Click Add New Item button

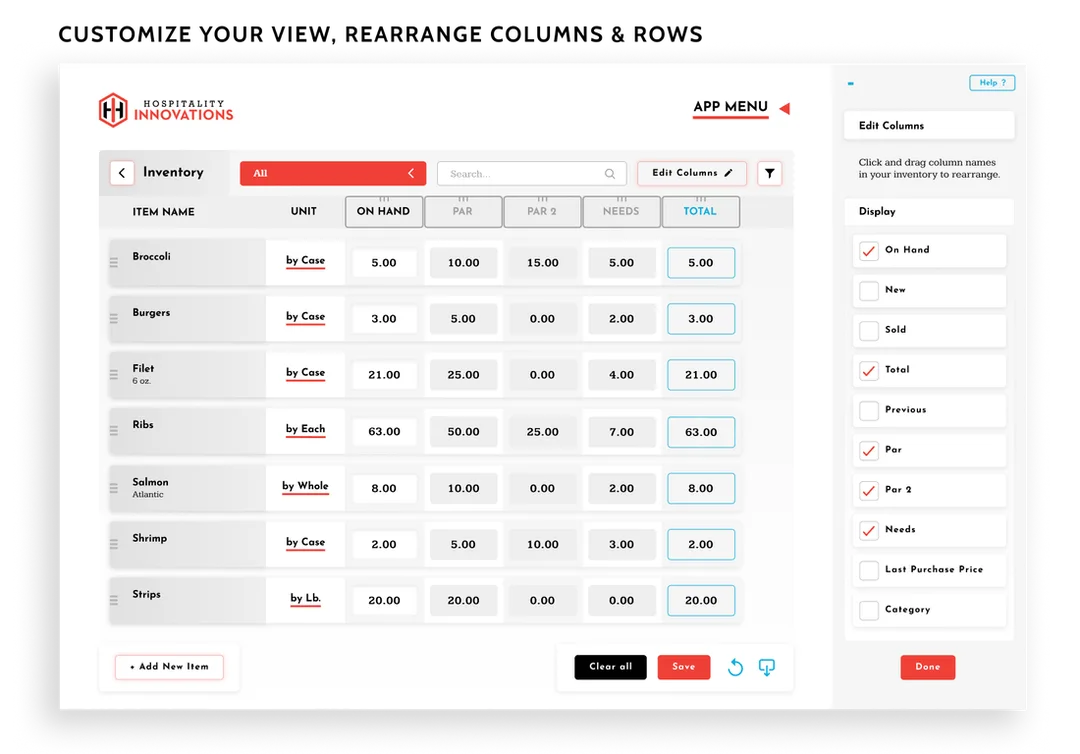click(169, 667)
